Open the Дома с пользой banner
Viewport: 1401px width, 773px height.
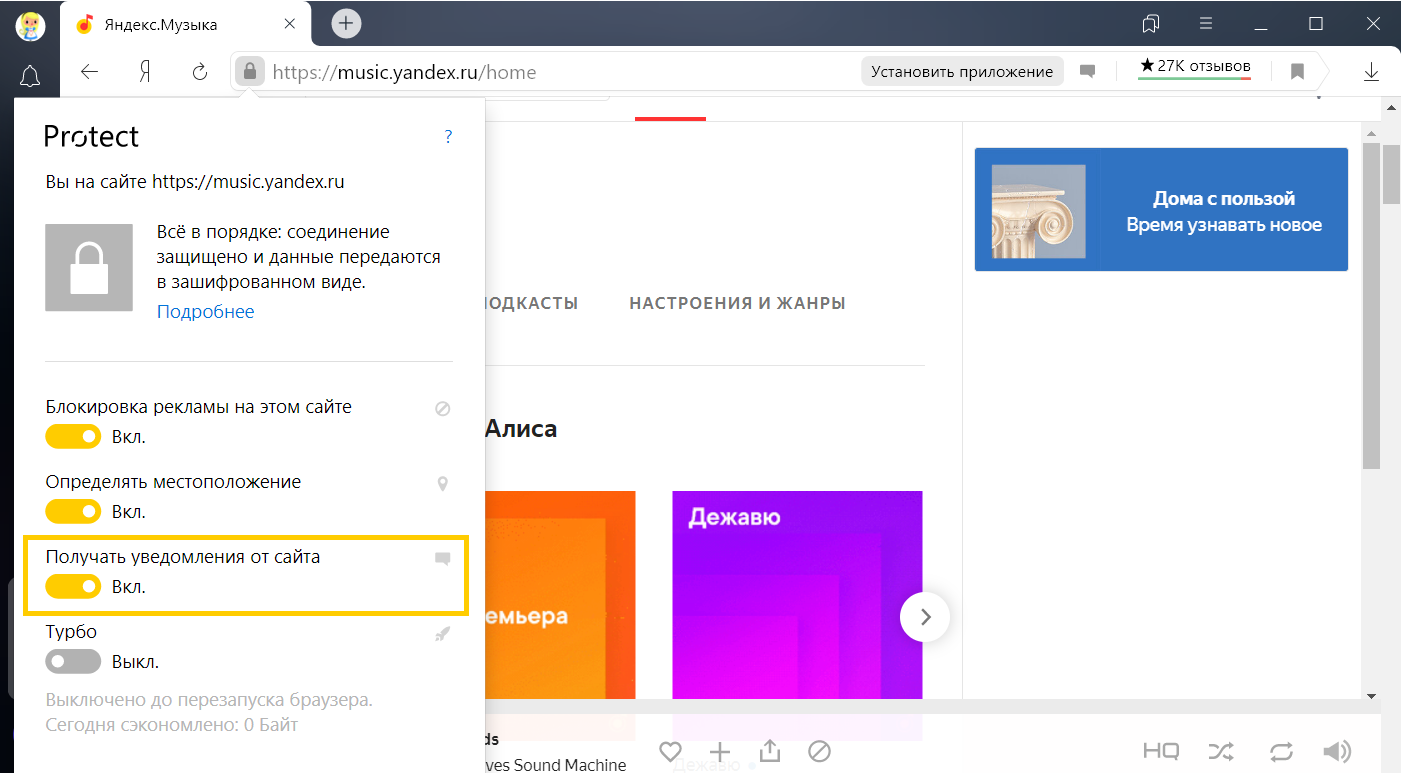1161,209
